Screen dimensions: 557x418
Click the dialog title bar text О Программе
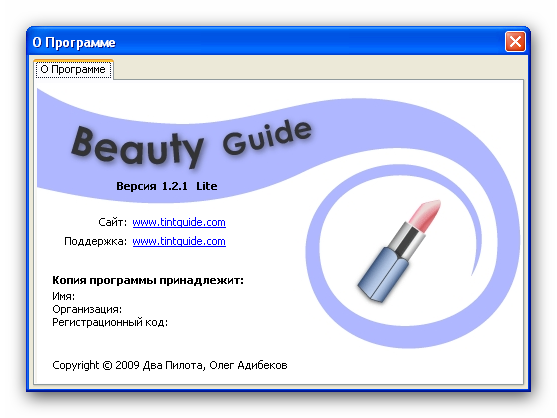[x=74, y=43]
